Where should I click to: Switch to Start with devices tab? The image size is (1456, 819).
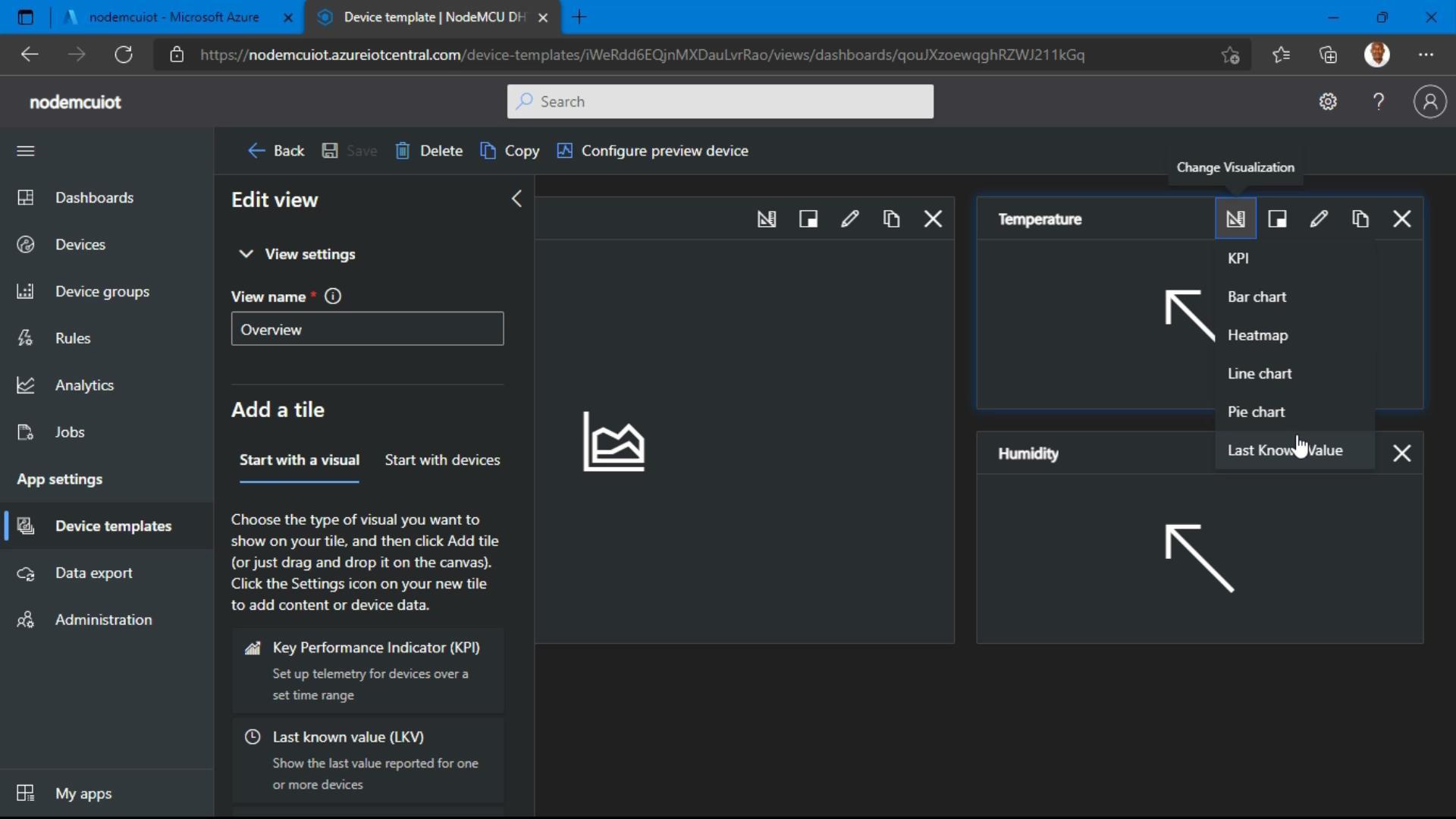coord(442,459)
